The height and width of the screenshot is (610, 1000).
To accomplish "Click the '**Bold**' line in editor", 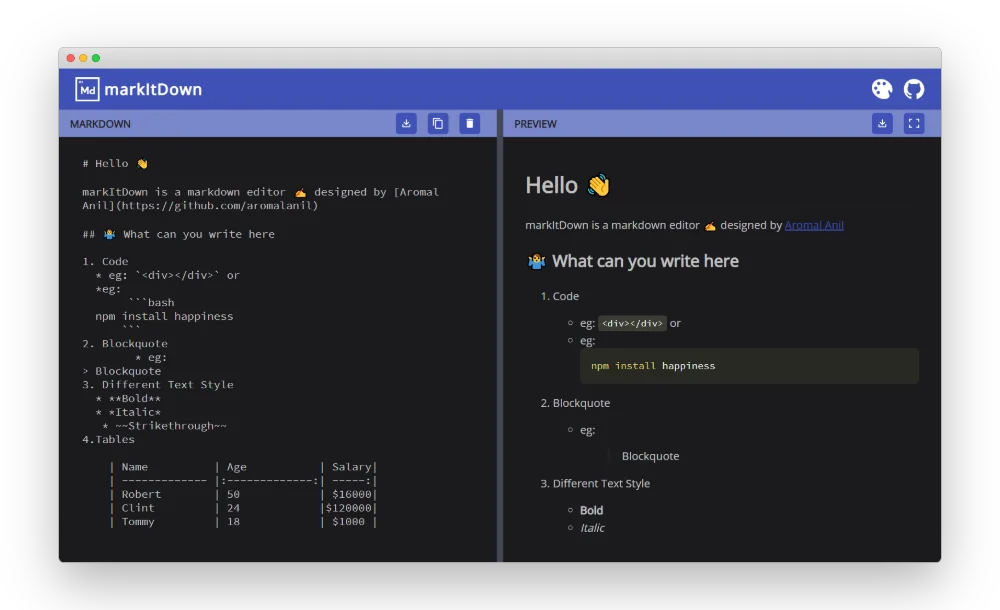I will pos(128,399).
